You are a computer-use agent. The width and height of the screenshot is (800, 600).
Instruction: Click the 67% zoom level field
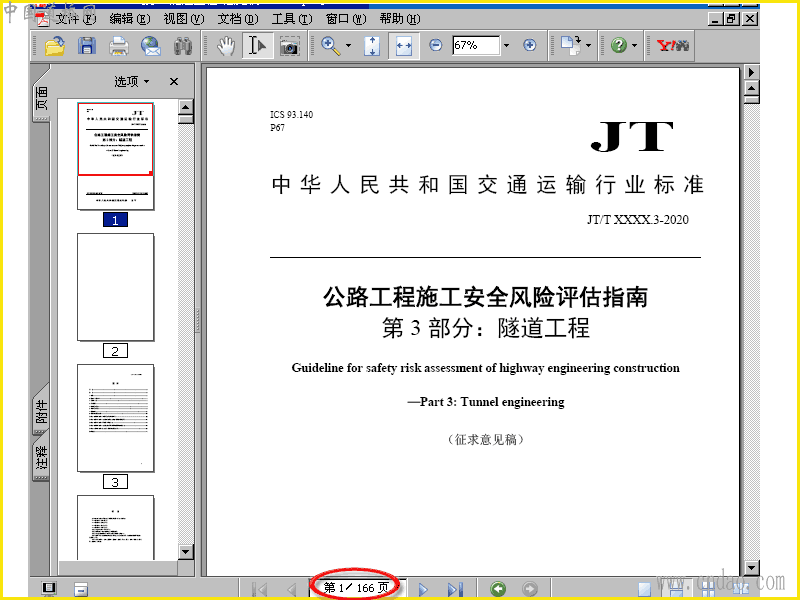click(x=475, y=45)
